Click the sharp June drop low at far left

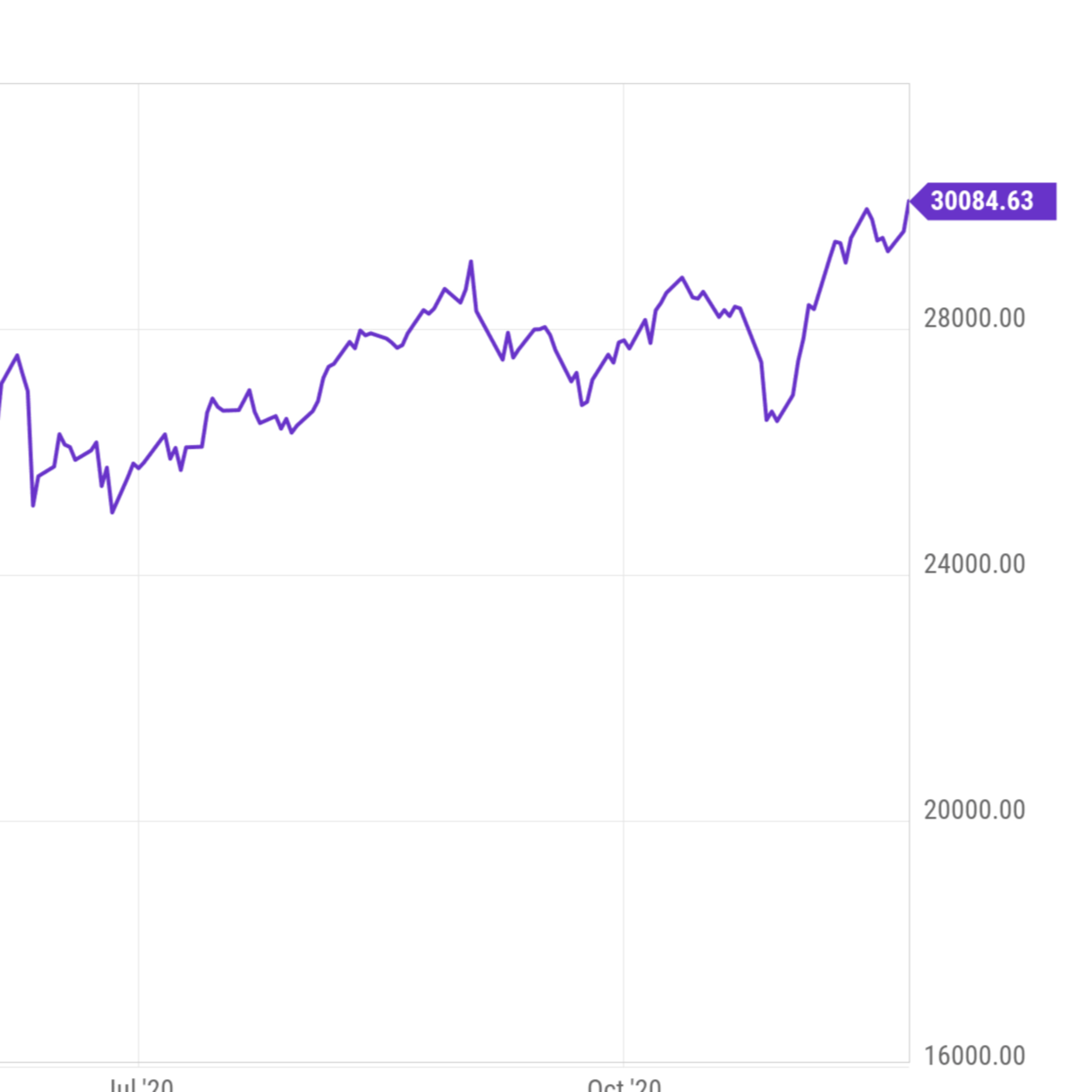coord(33,506)
